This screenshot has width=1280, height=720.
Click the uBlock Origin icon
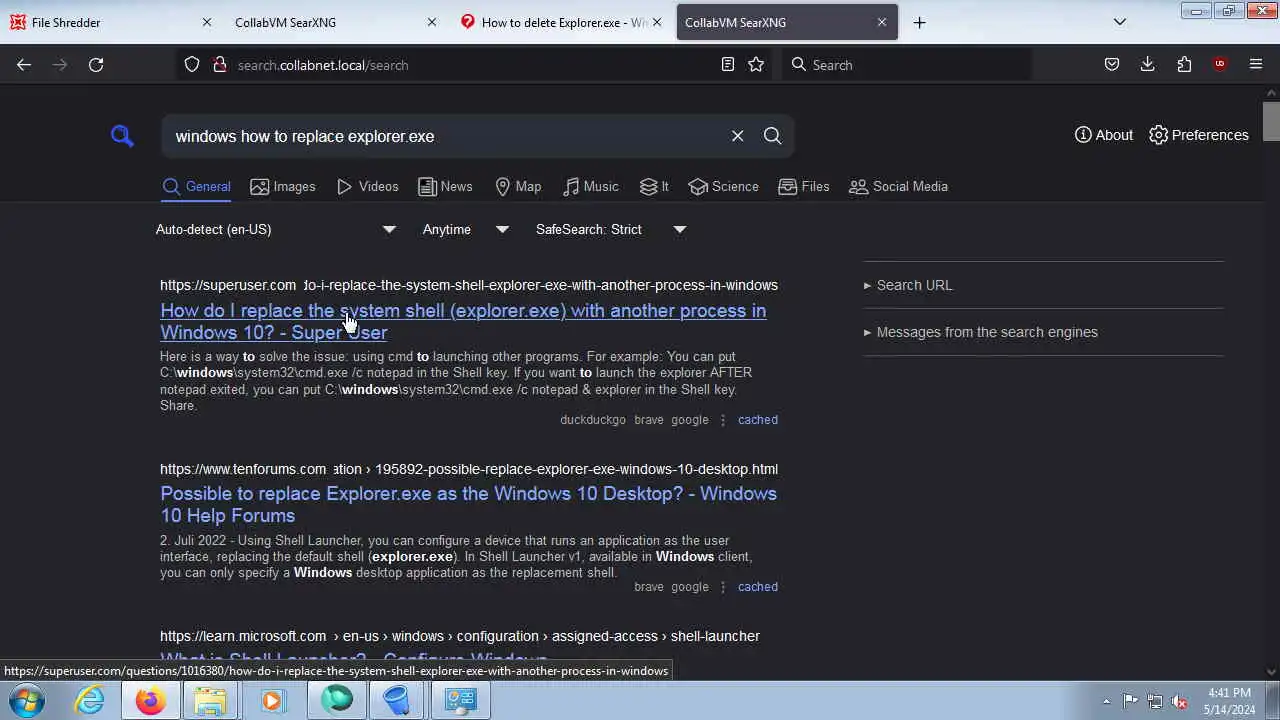click(x=1220, y=65)
